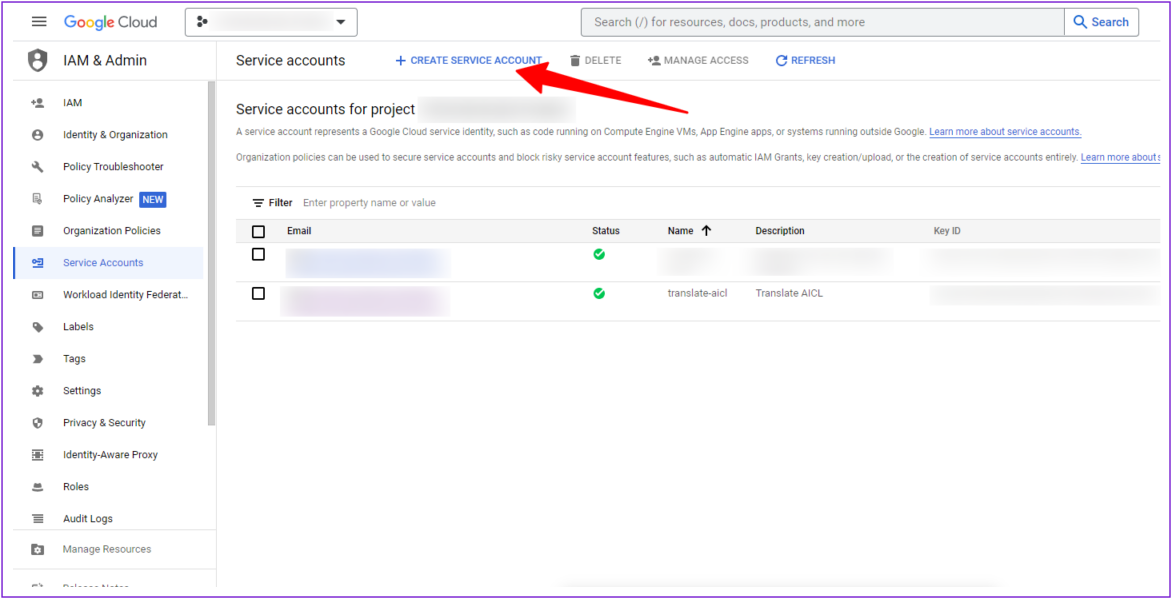Open Workload Identity Federation

pyautogui.click(x=125, y=295)
